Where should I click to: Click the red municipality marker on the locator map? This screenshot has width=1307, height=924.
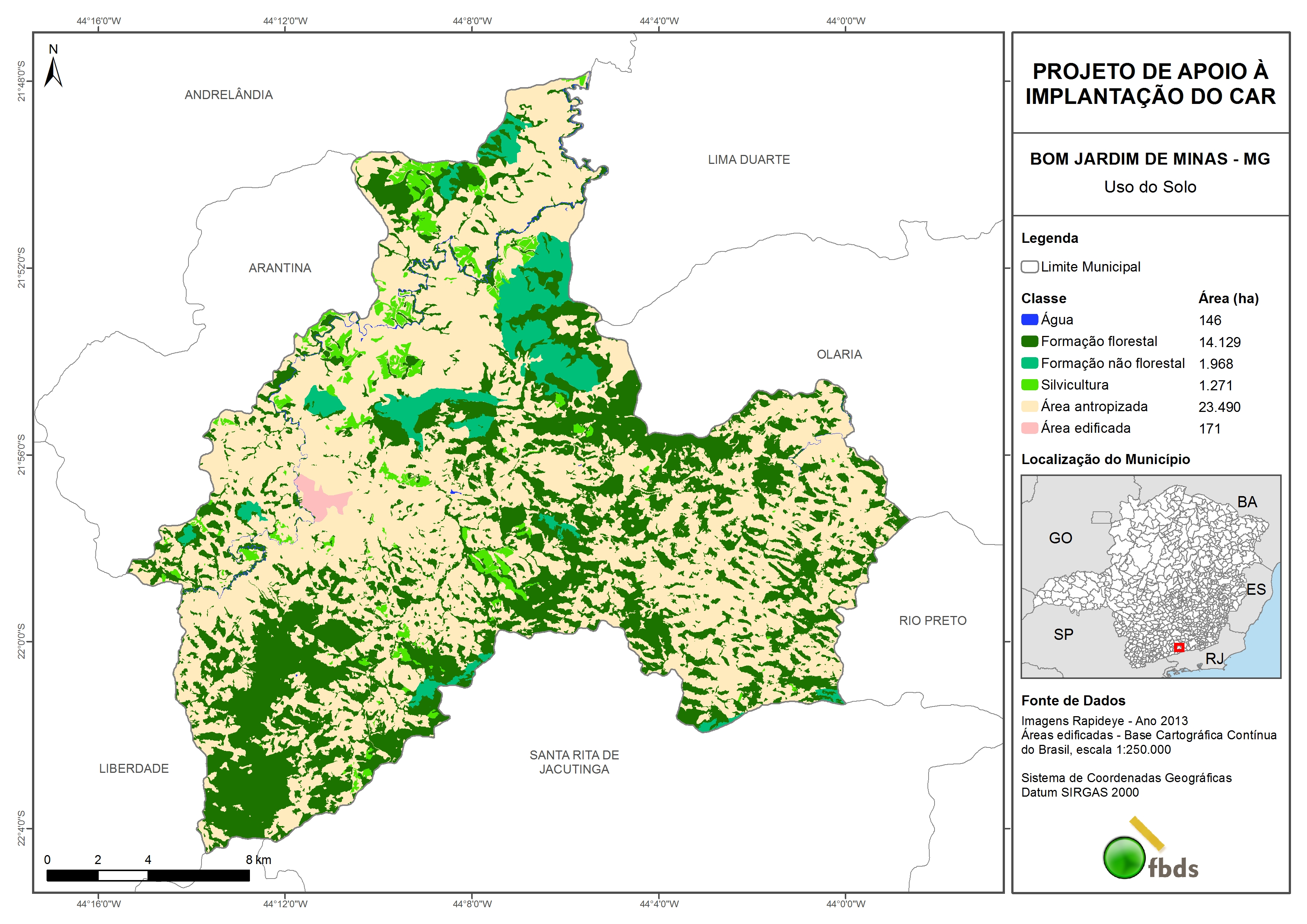[1179, 647]
